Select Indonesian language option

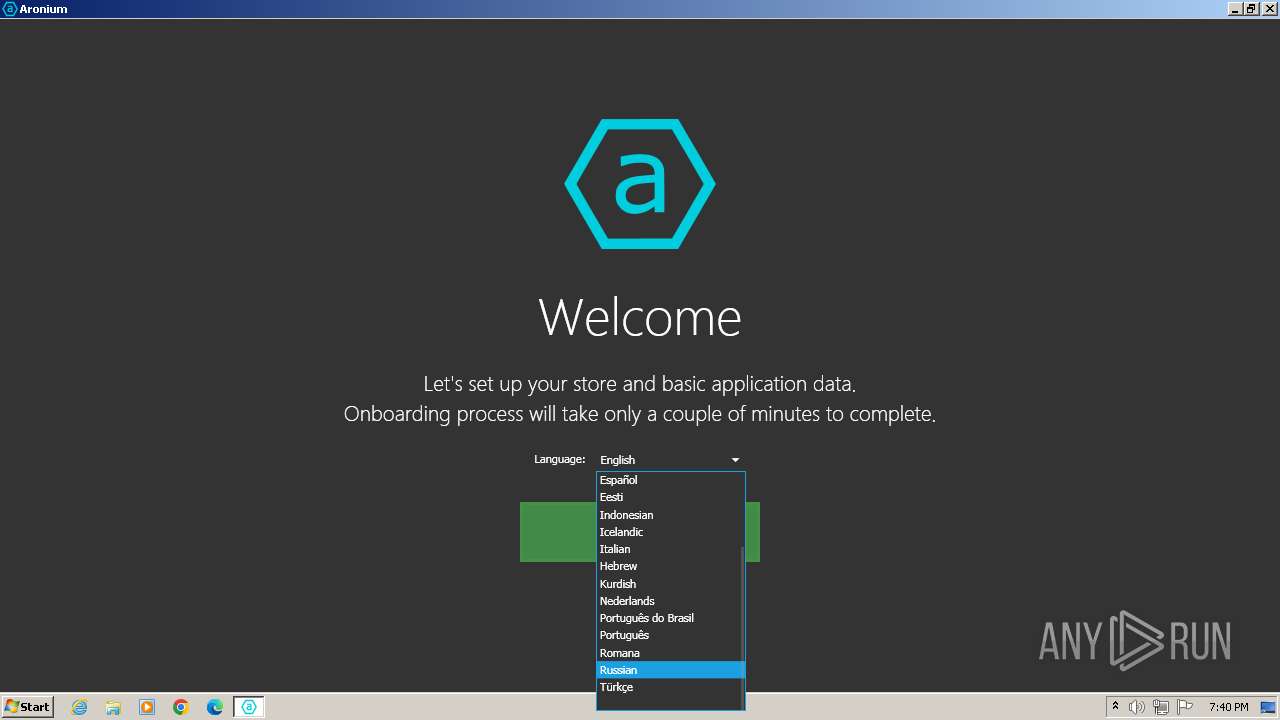669,515
